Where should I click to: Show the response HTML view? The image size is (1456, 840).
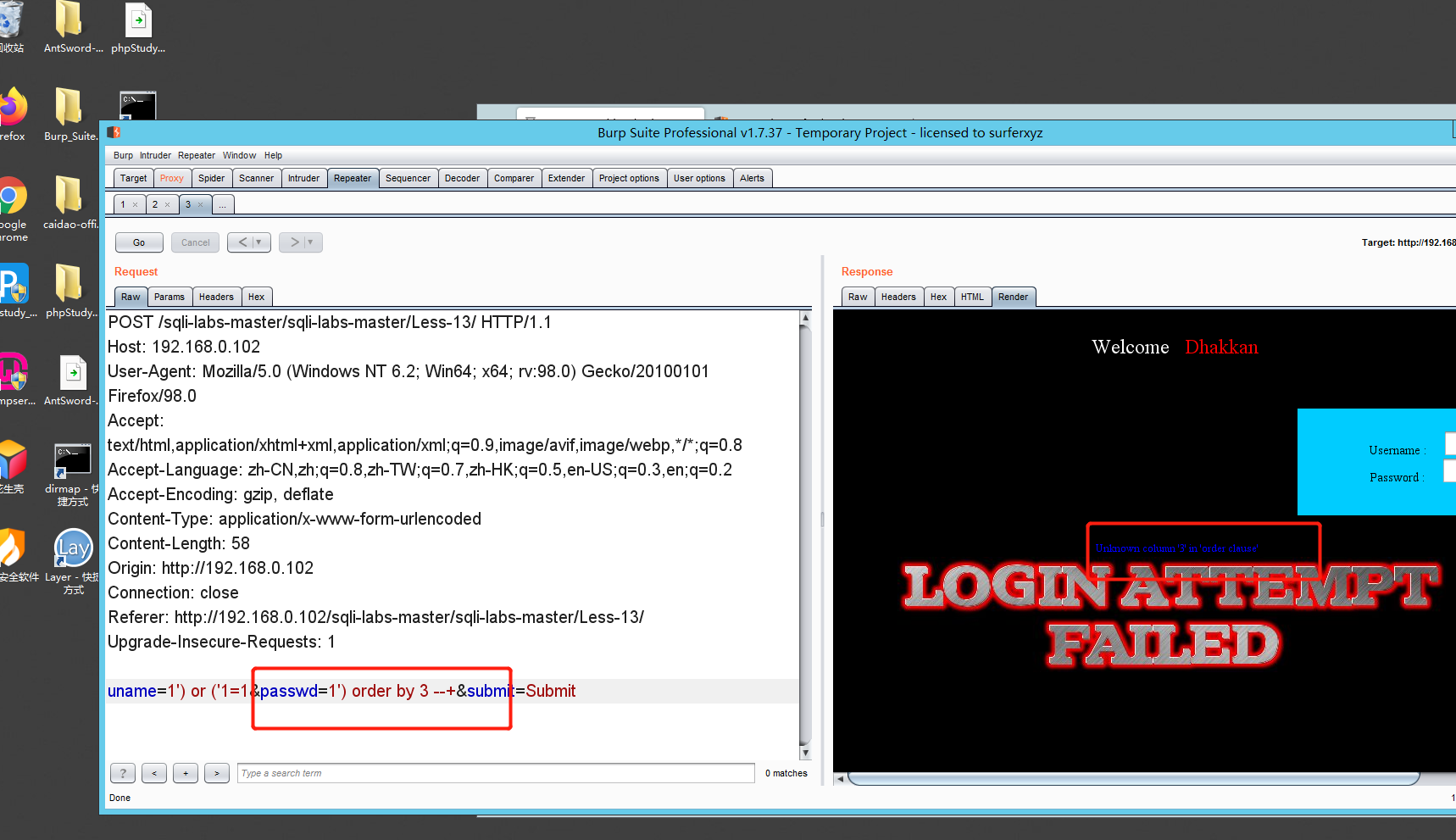coord(973,297)
